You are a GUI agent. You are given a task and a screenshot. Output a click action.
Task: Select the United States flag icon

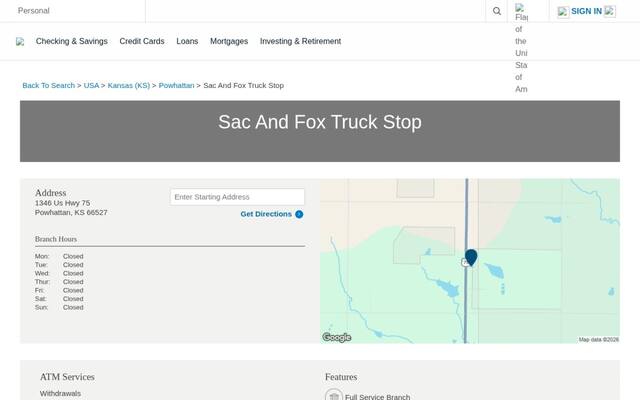[520, 7]
